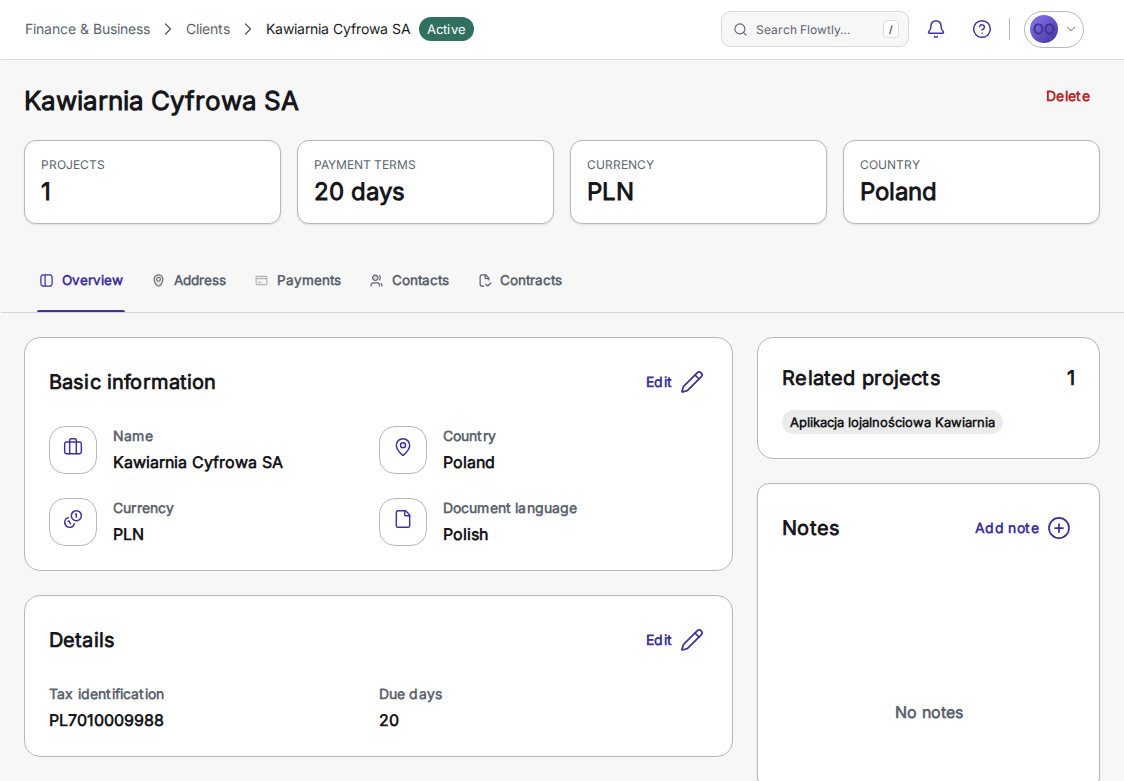Click the pencil icon in Details card

[692, 640]
